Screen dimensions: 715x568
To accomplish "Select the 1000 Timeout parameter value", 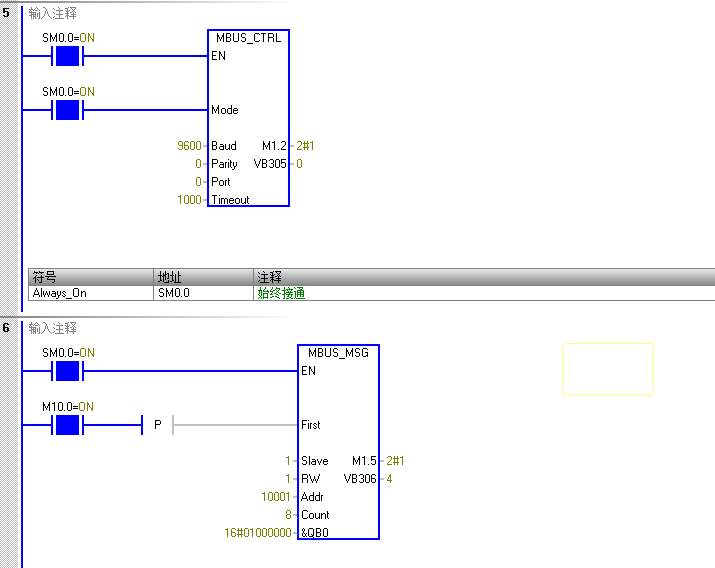I will click(x=190, y=200).
